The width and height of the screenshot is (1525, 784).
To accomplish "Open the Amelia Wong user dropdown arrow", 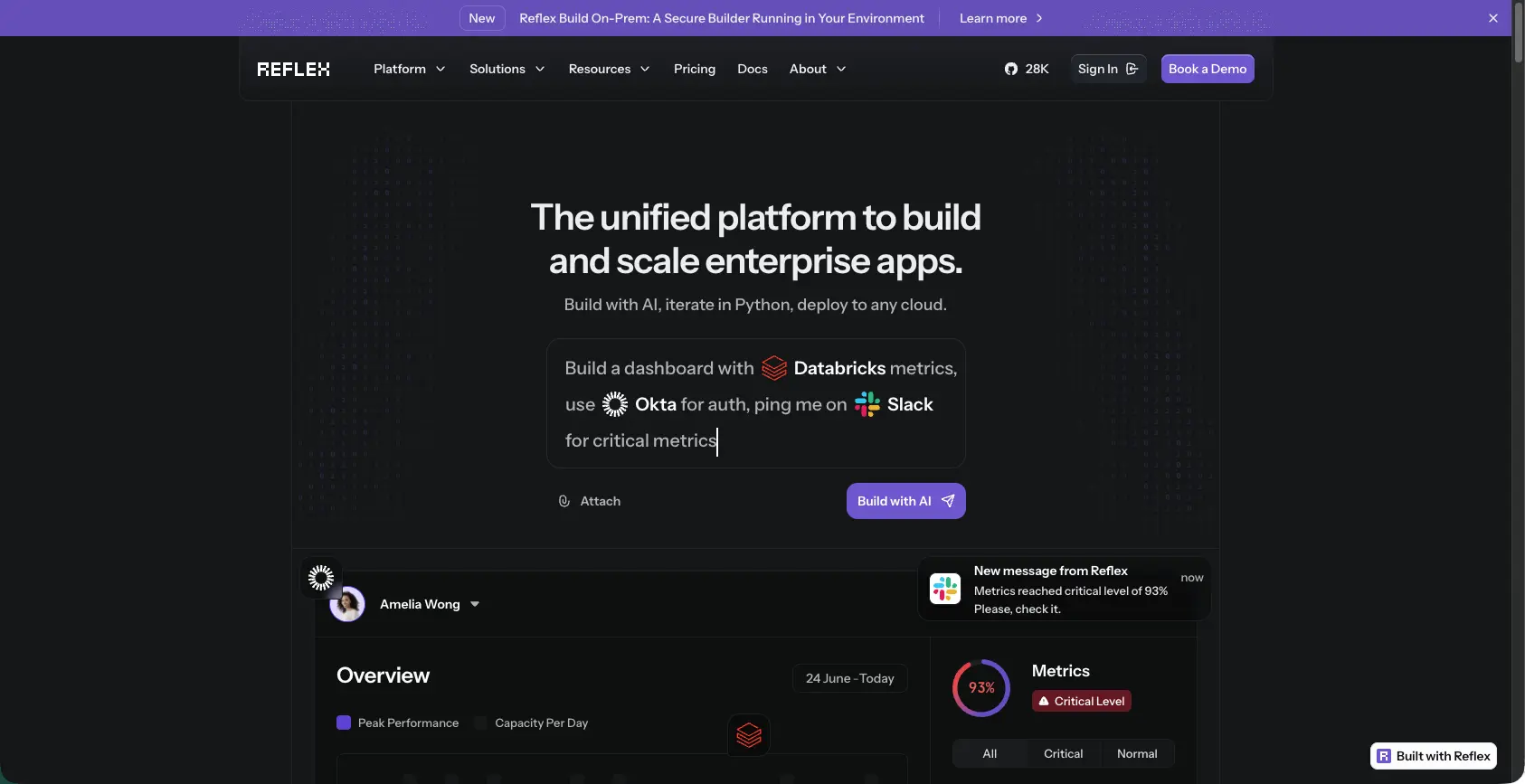I will [475, 604].
